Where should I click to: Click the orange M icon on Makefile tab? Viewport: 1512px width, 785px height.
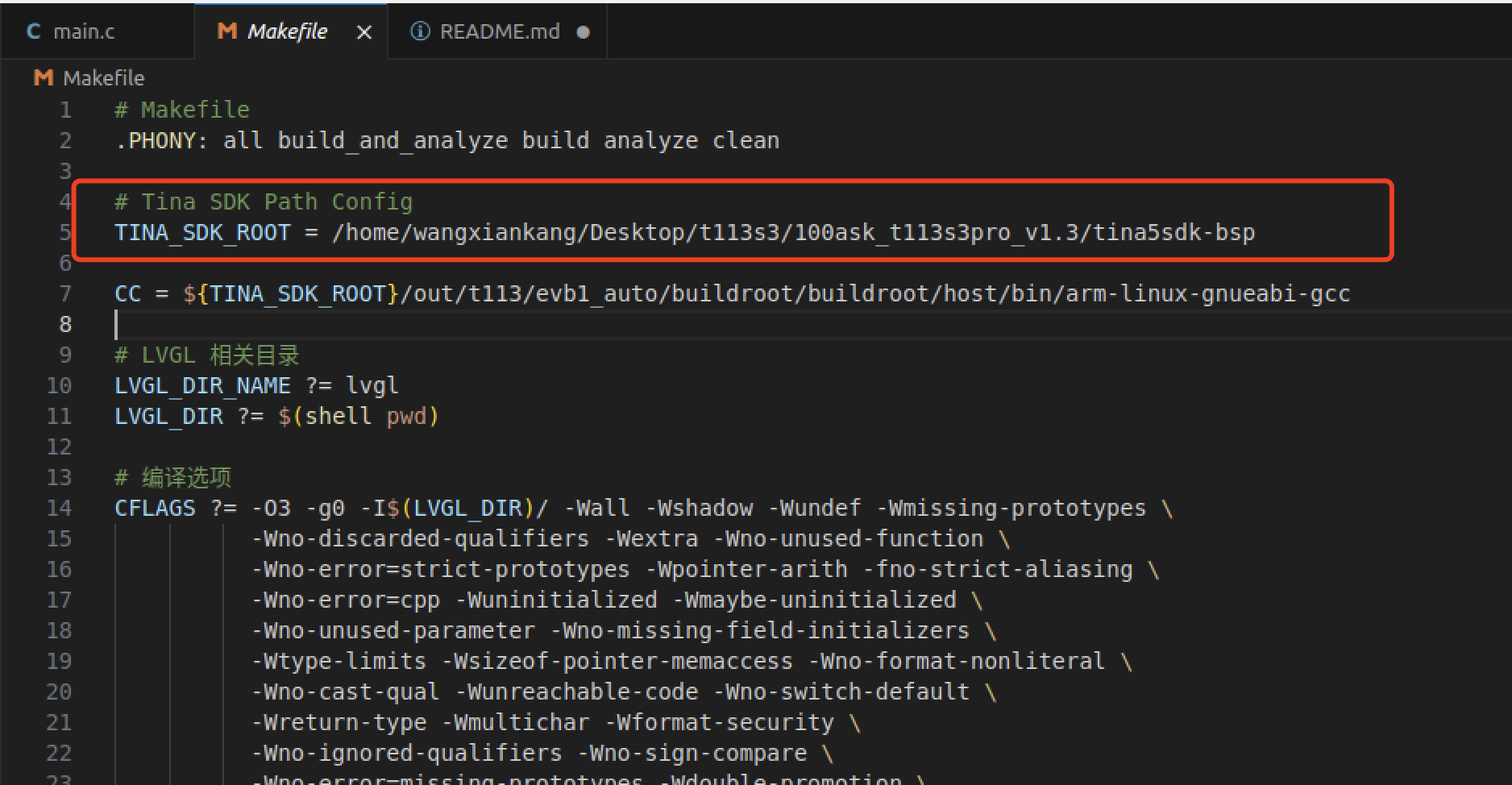pos(227,31)
